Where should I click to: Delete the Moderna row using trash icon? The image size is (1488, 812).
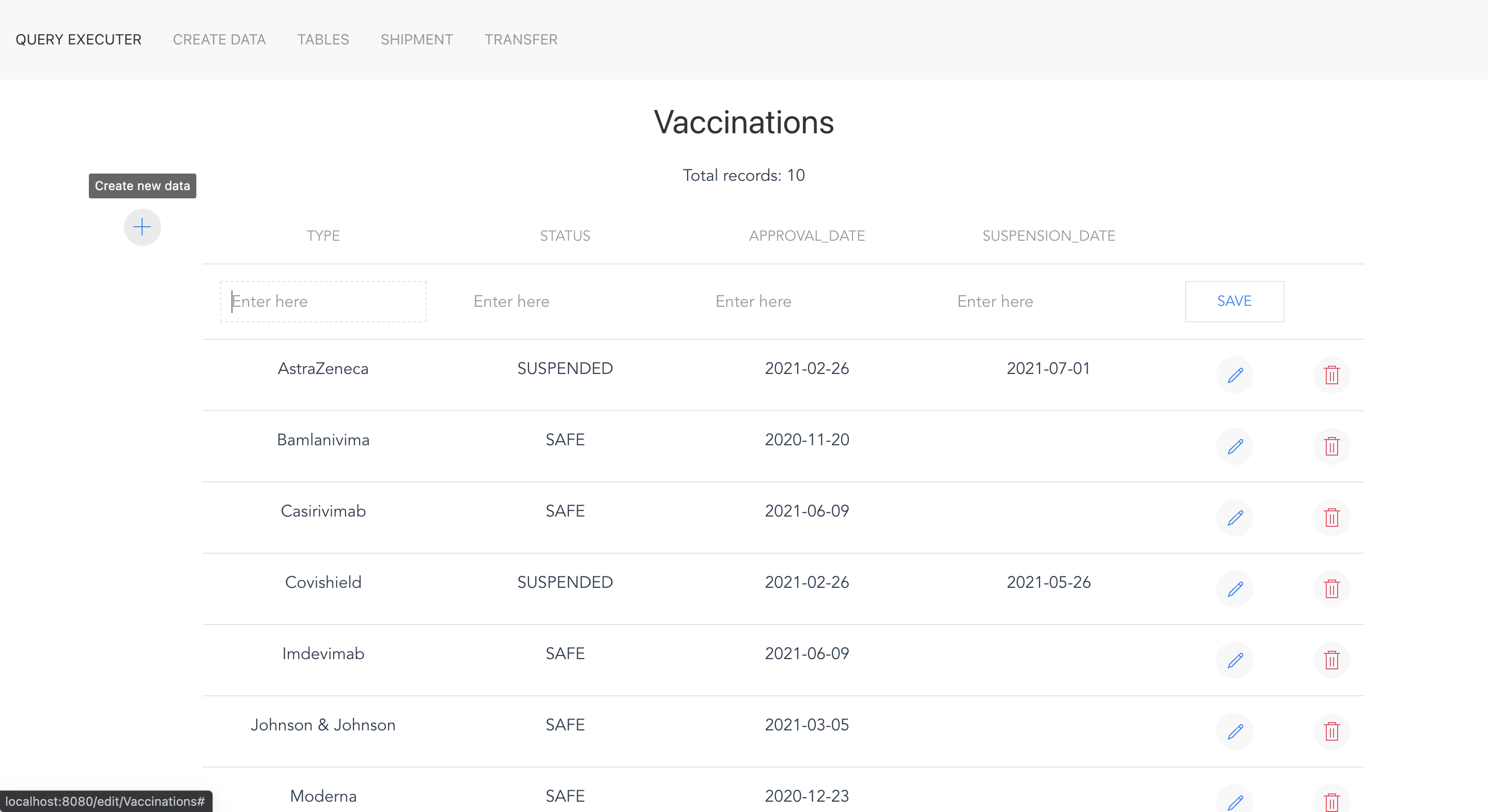pyautogui.click(x=1331, y=802)
